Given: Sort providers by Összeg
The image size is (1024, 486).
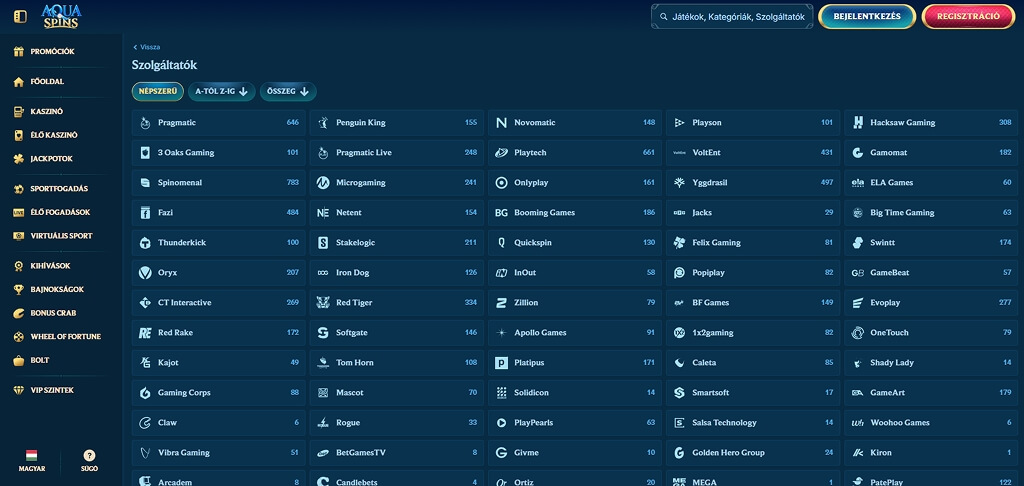Looking at the screenshot, I should (288, 91).
